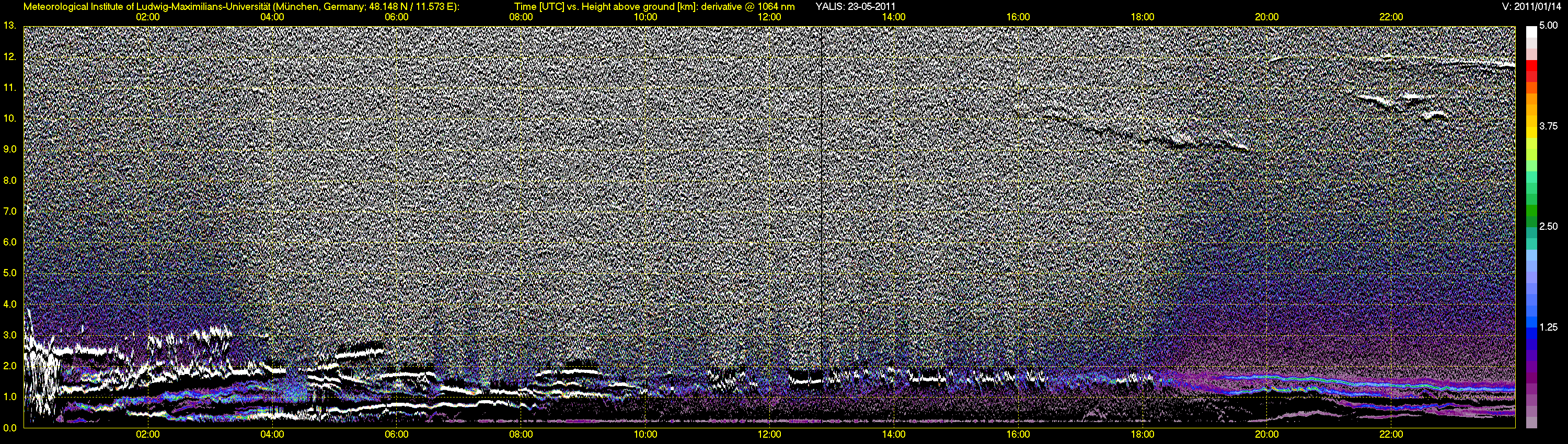Click the 2.0 height axis label
Screen dimensions: 1568x444
9,366
